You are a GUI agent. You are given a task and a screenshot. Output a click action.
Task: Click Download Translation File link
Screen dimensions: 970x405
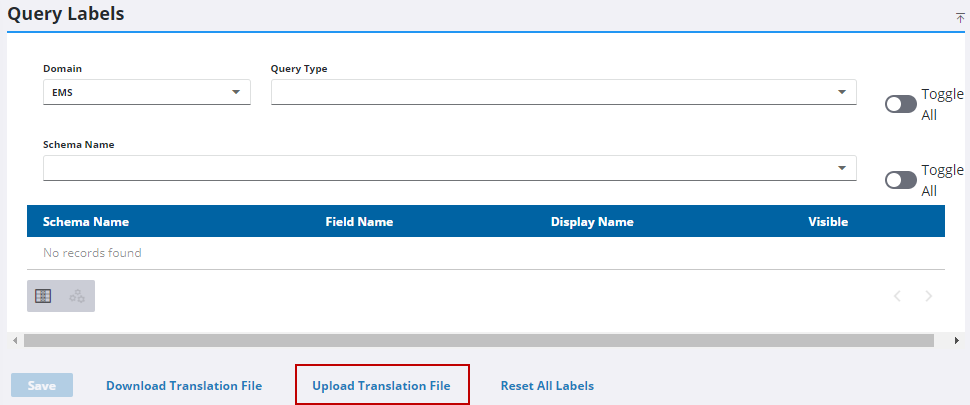184,386
